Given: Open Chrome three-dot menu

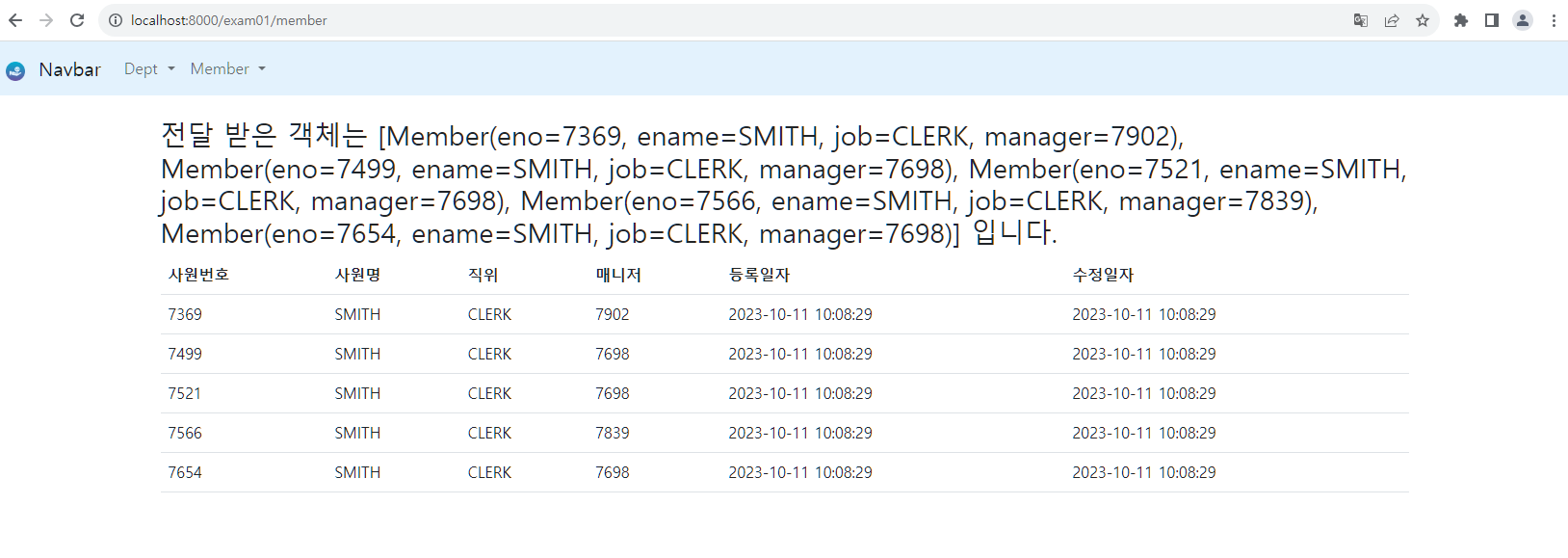Looking at the screenshot, I should pos(1554,20).
